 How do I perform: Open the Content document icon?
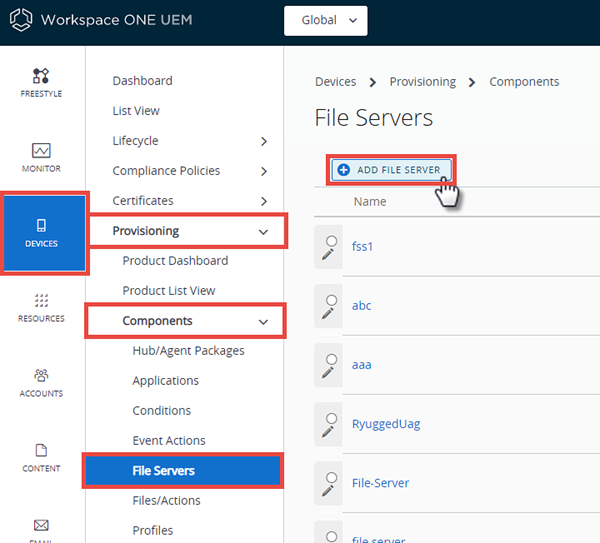(41, 450)
